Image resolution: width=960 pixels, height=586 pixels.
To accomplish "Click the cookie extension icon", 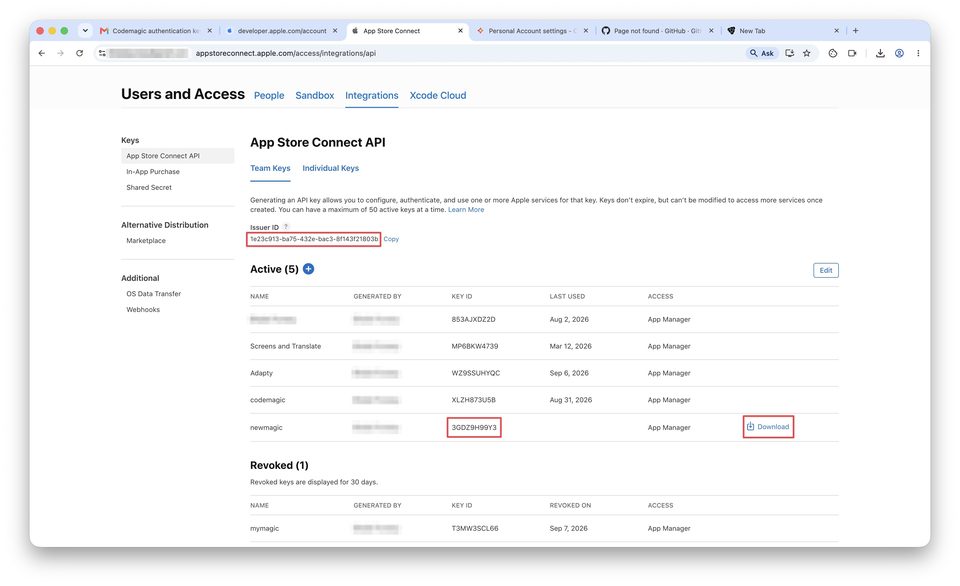I will pyautogui.click(x=833, y=53).
